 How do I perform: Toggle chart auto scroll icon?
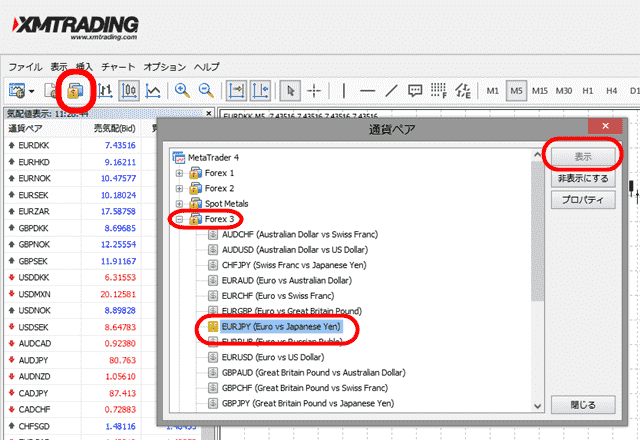tap(236, 91)
